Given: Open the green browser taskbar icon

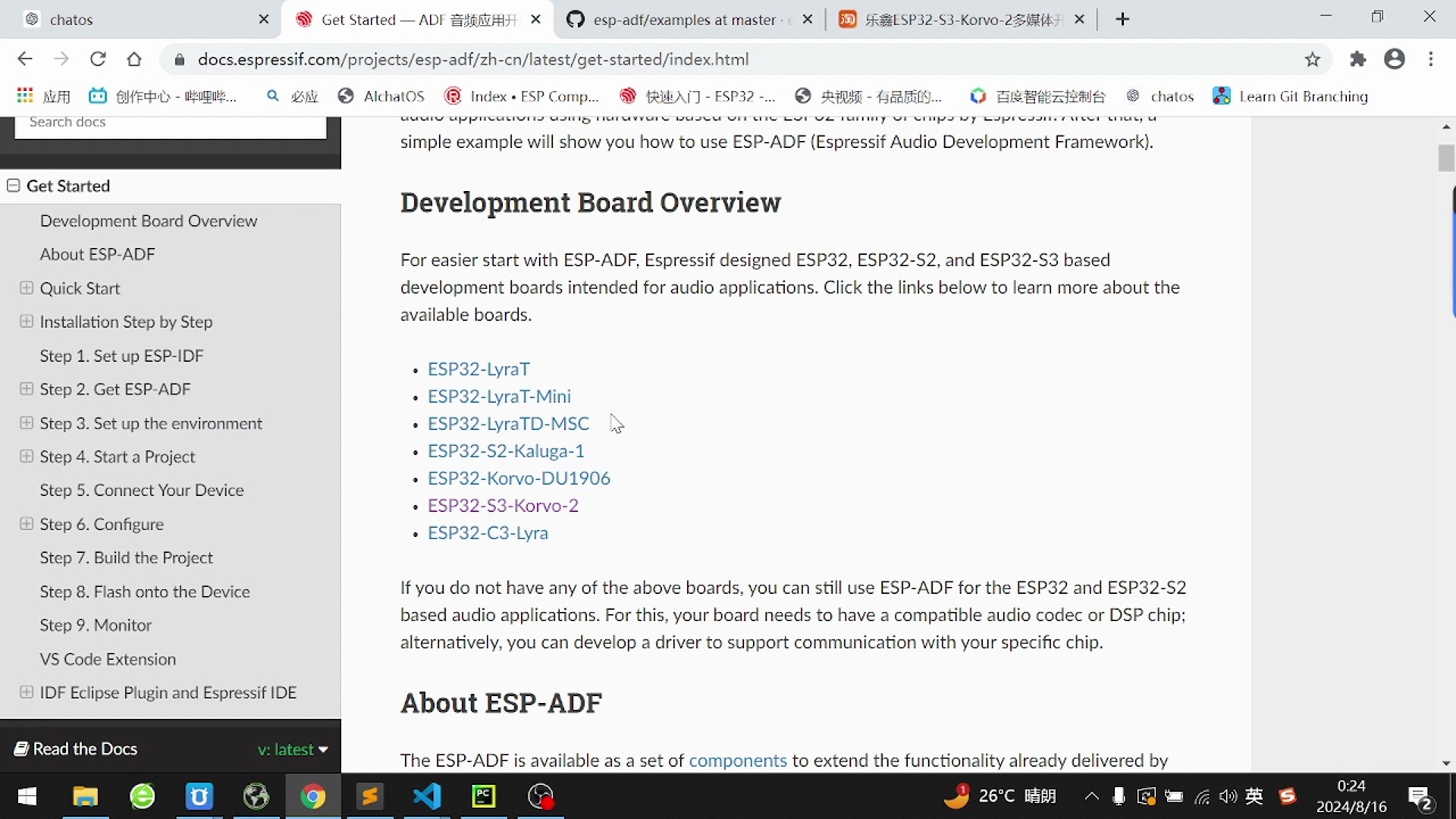Looking at the screenshot, I should (x=142, y=796).
